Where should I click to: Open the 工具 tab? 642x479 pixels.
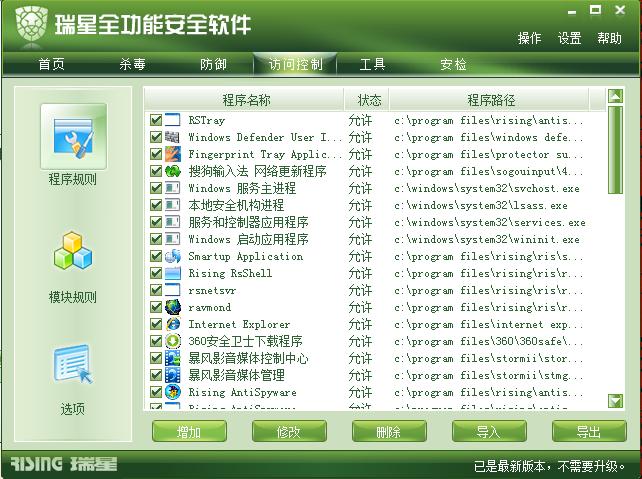point(372,64)
